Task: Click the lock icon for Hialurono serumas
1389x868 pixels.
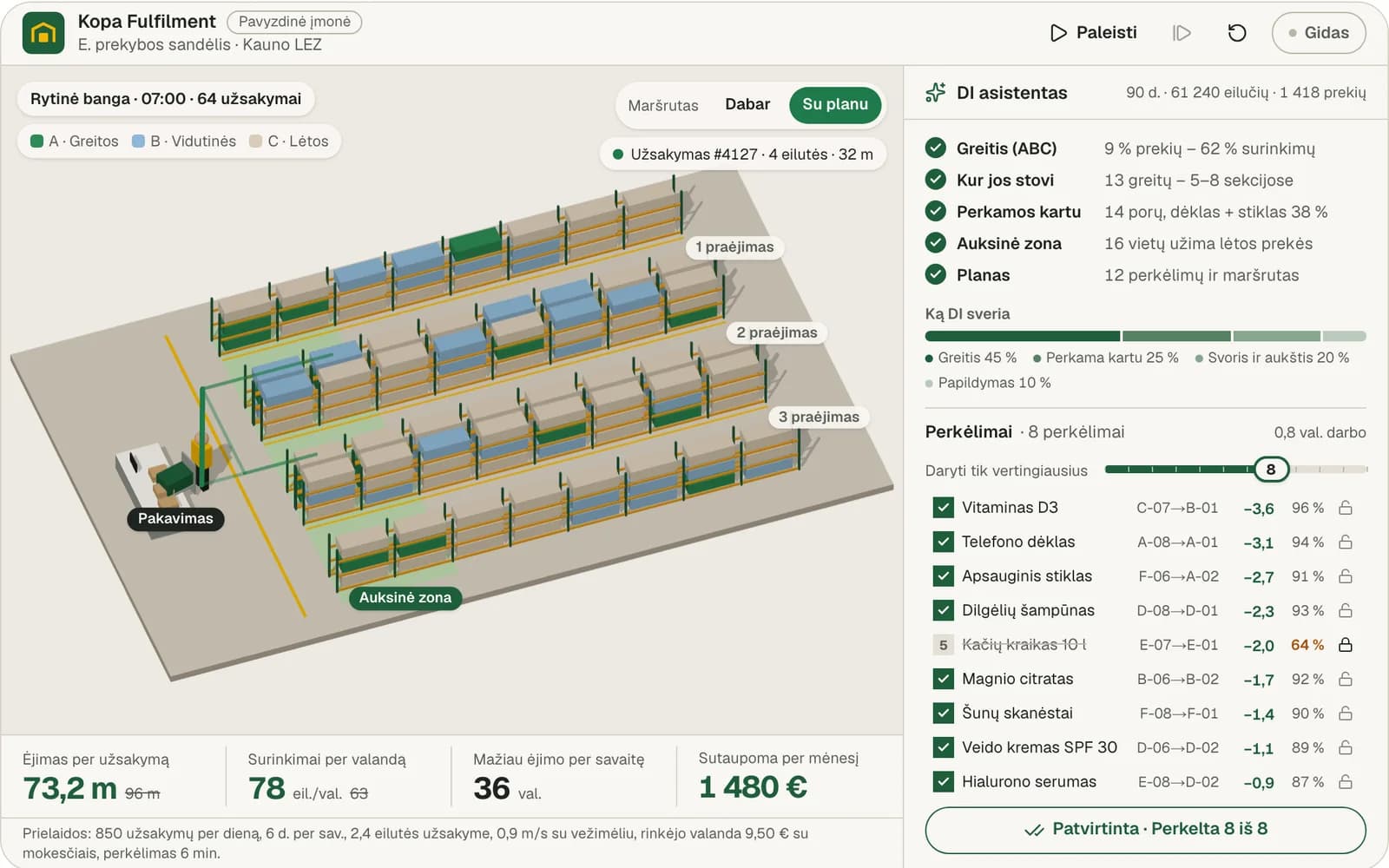Action: point(1346,782)
